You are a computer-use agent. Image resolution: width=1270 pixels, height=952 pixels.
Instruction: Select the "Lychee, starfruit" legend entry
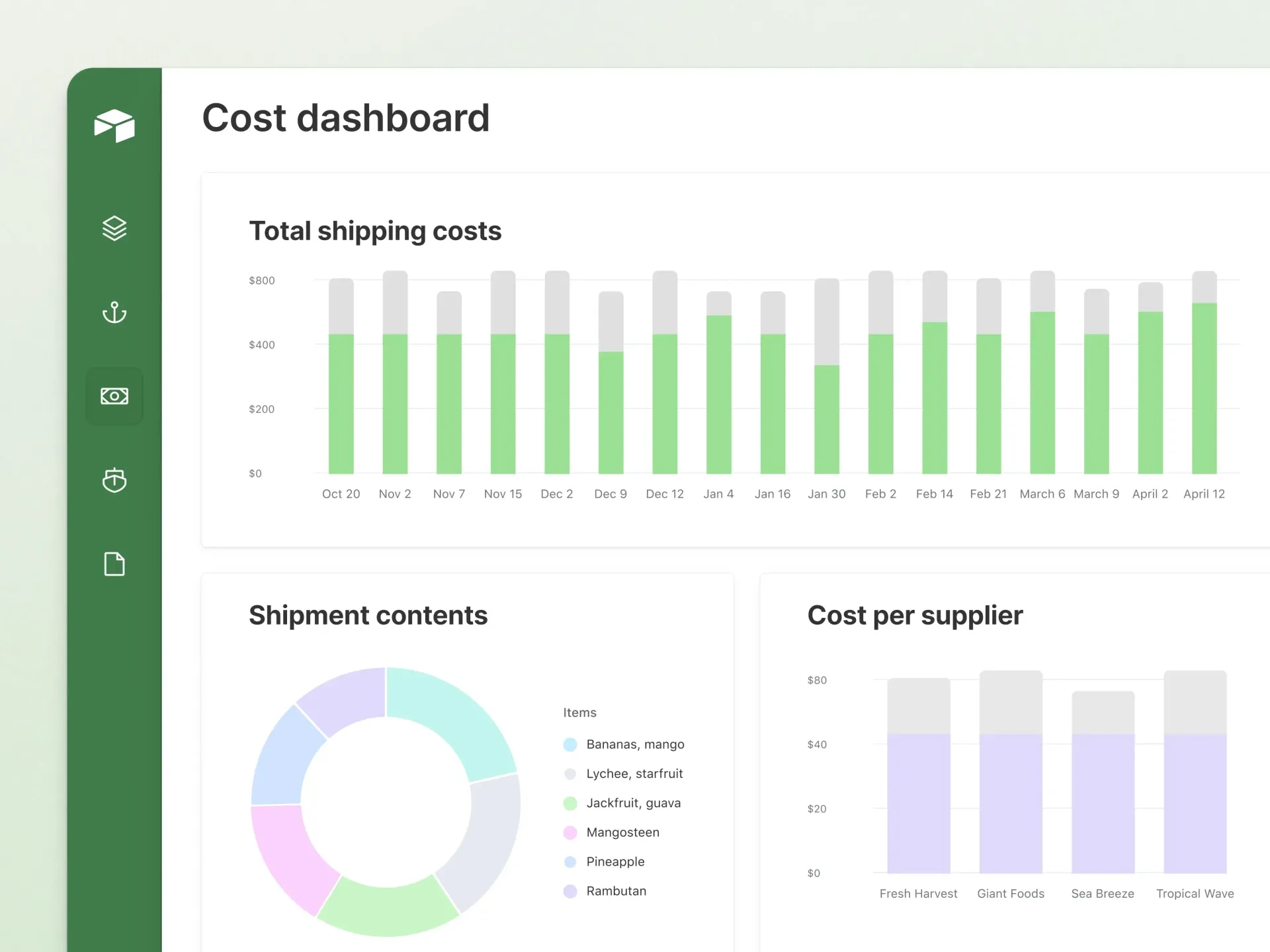point(635,773)
